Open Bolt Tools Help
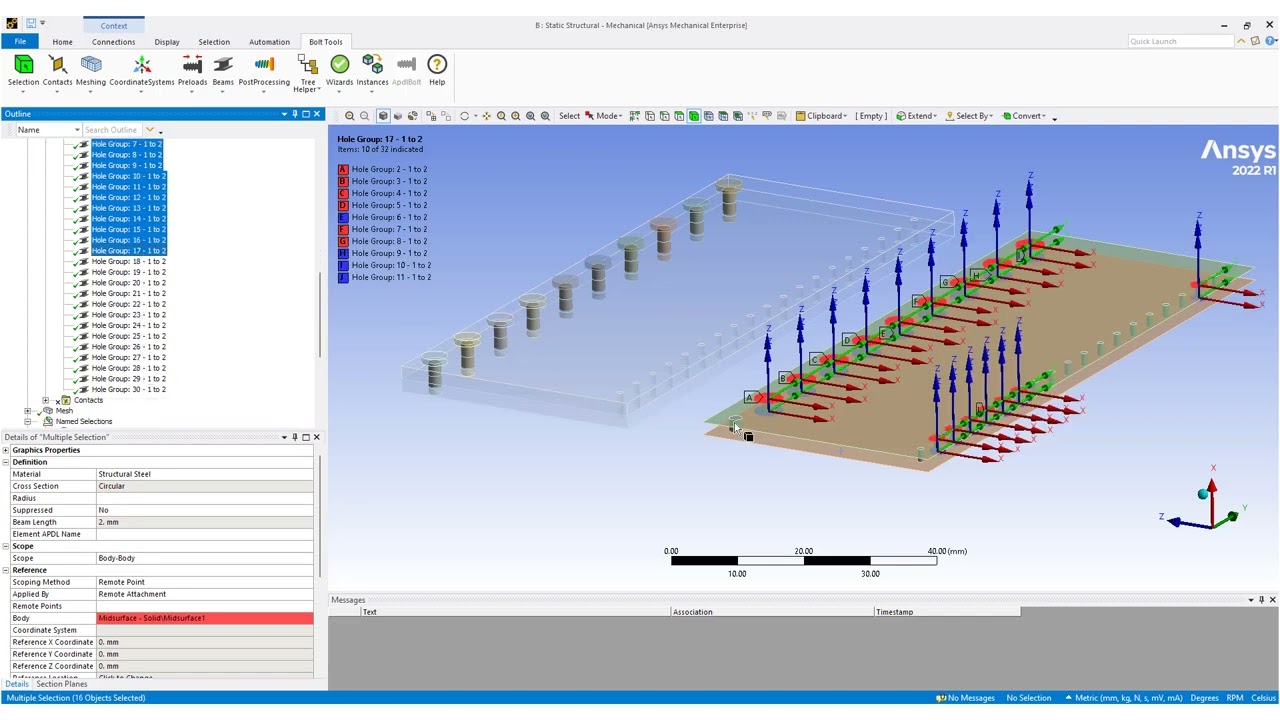Viewport: 1280px width, 720px height. [437, 71]
